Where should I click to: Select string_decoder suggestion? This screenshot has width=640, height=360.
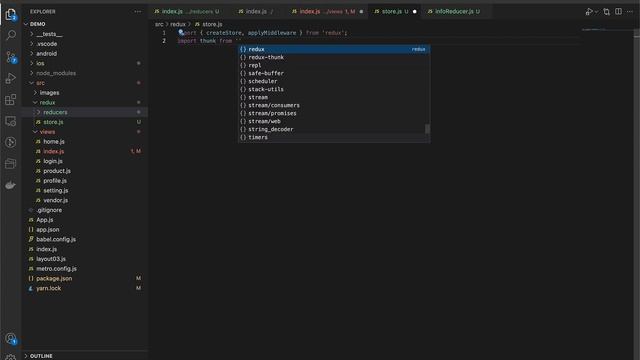[x=334, y=129]
